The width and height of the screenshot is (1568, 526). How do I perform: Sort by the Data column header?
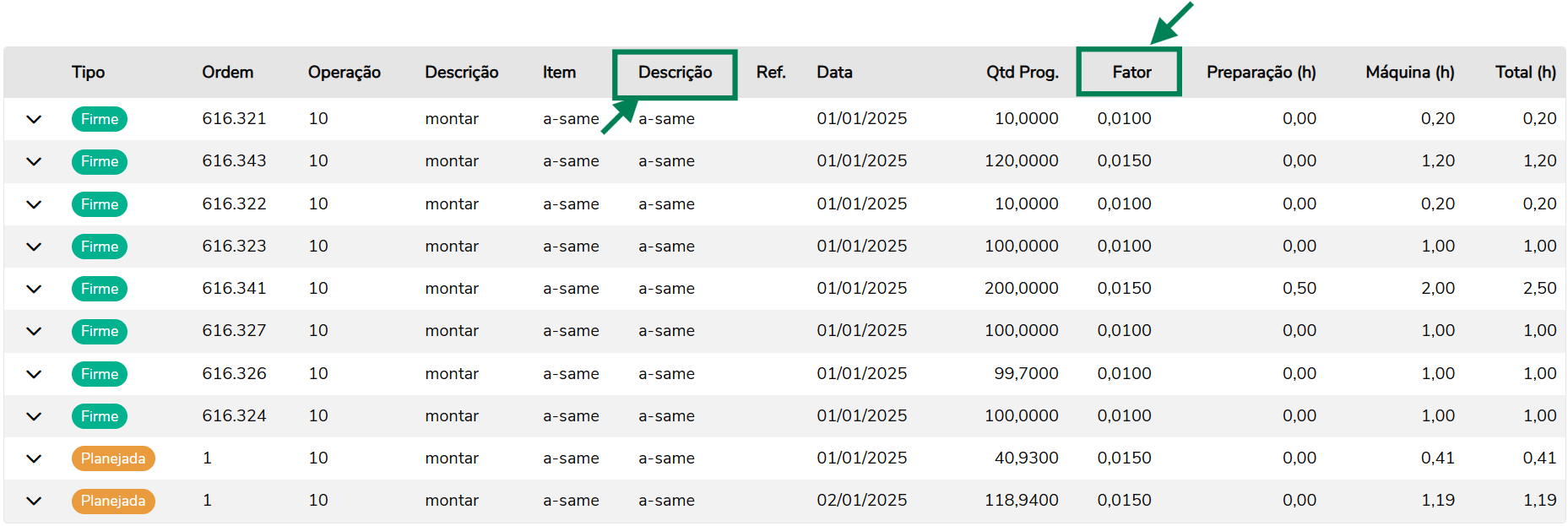(x=834, y=73)
